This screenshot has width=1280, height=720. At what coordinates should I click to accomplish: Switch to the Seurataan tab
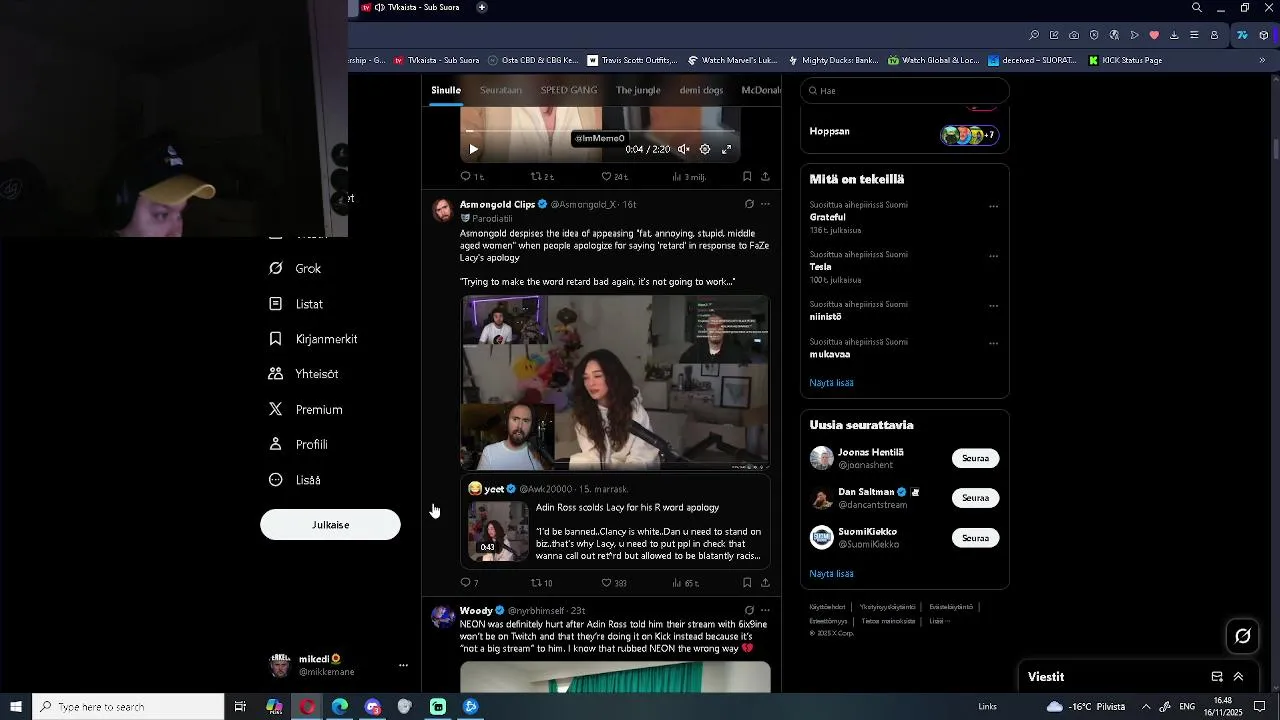click(x=501, y=90)
